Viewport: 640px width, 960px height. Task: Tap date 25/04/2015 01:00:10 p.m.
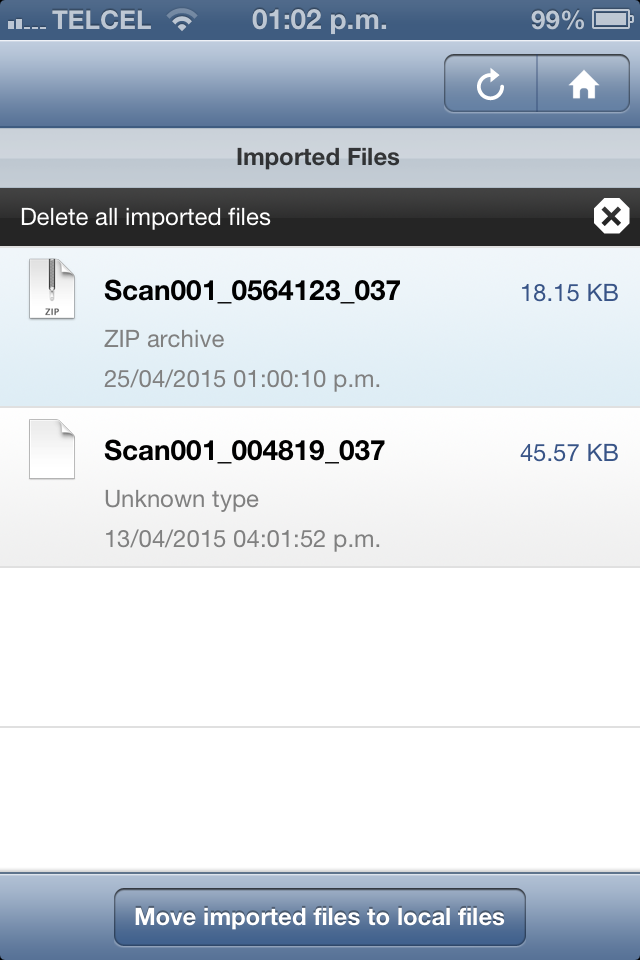[242, 379]
